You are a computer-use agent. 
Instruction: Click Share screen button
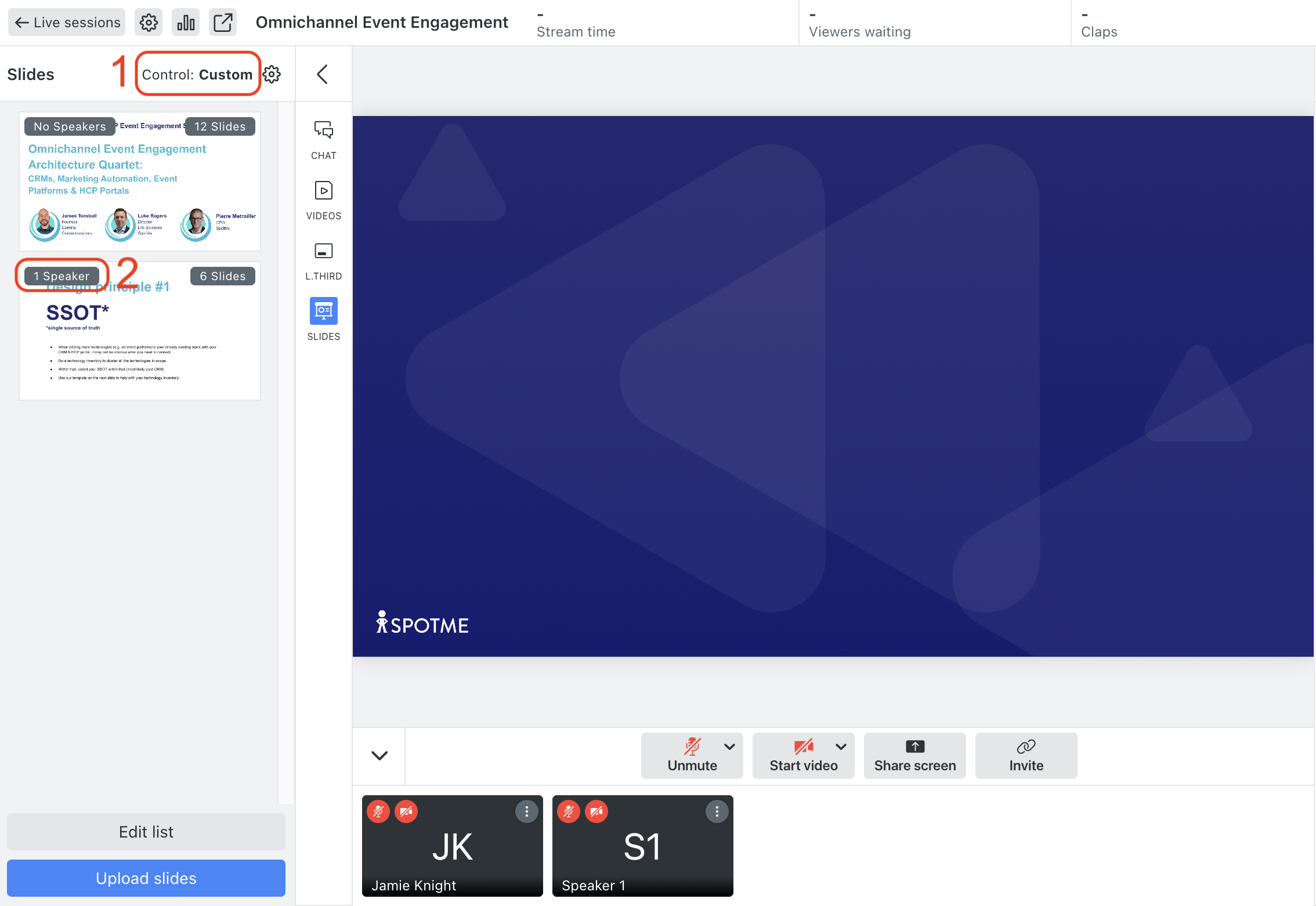(x=915, y=755)
